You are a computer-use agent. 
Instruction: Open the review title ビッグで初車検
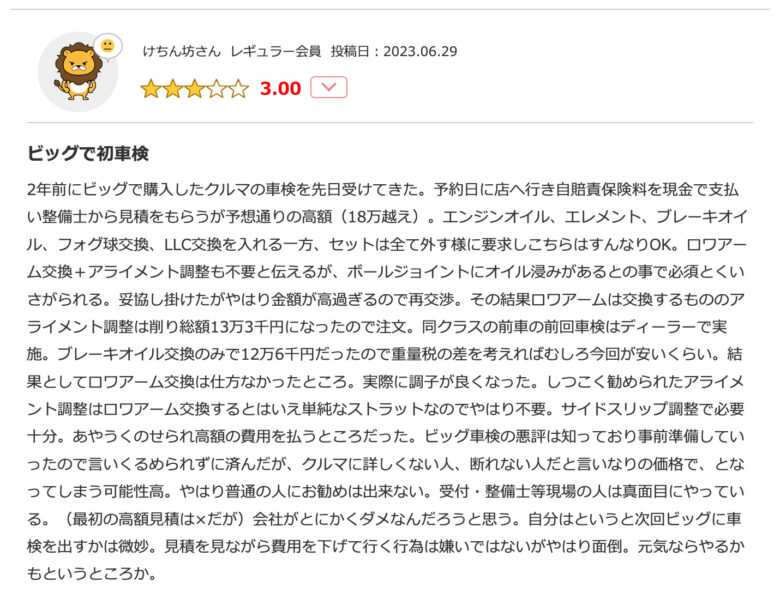tap(89, 154)
